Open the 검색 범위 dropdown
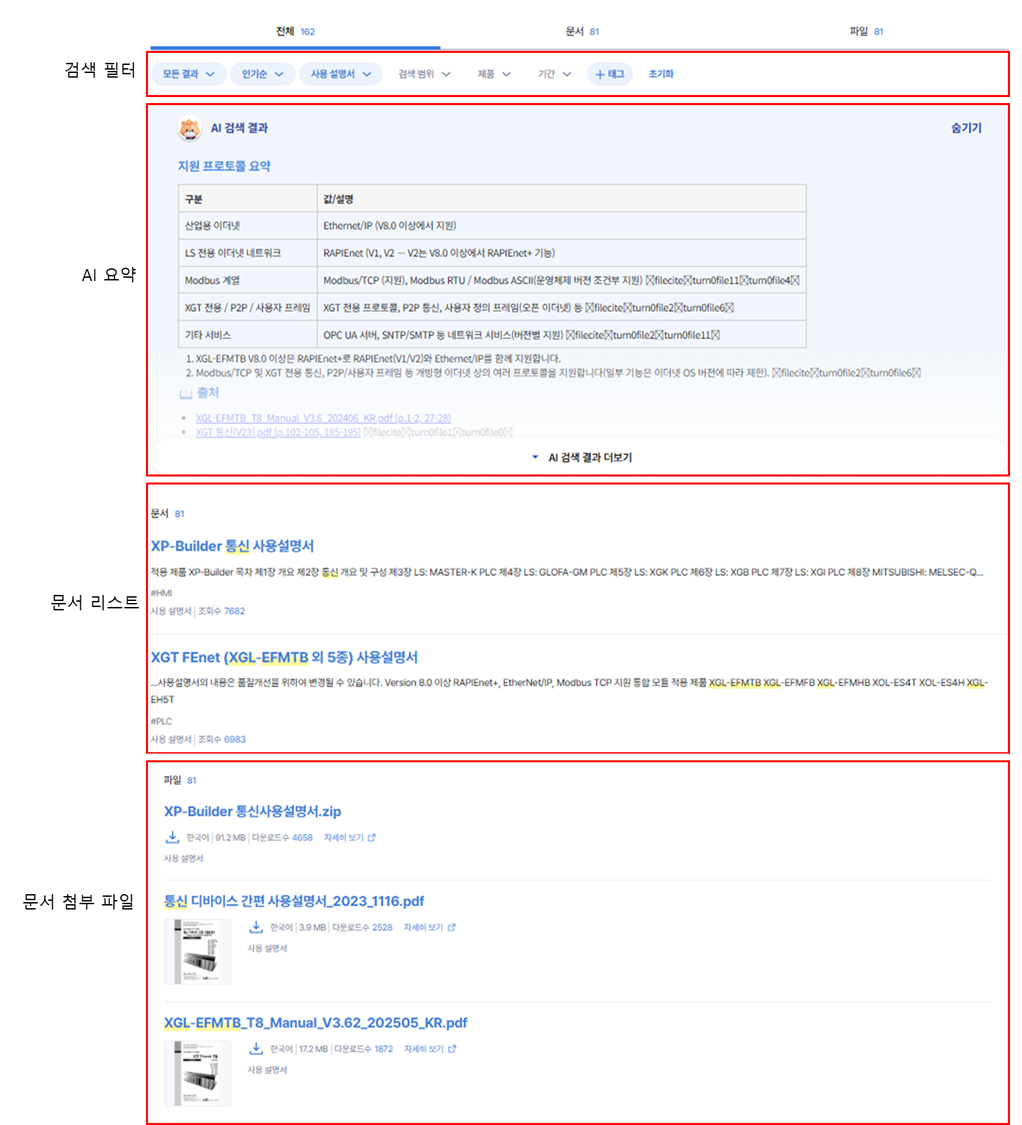The image size is (1022, 1125). (424, 74)
